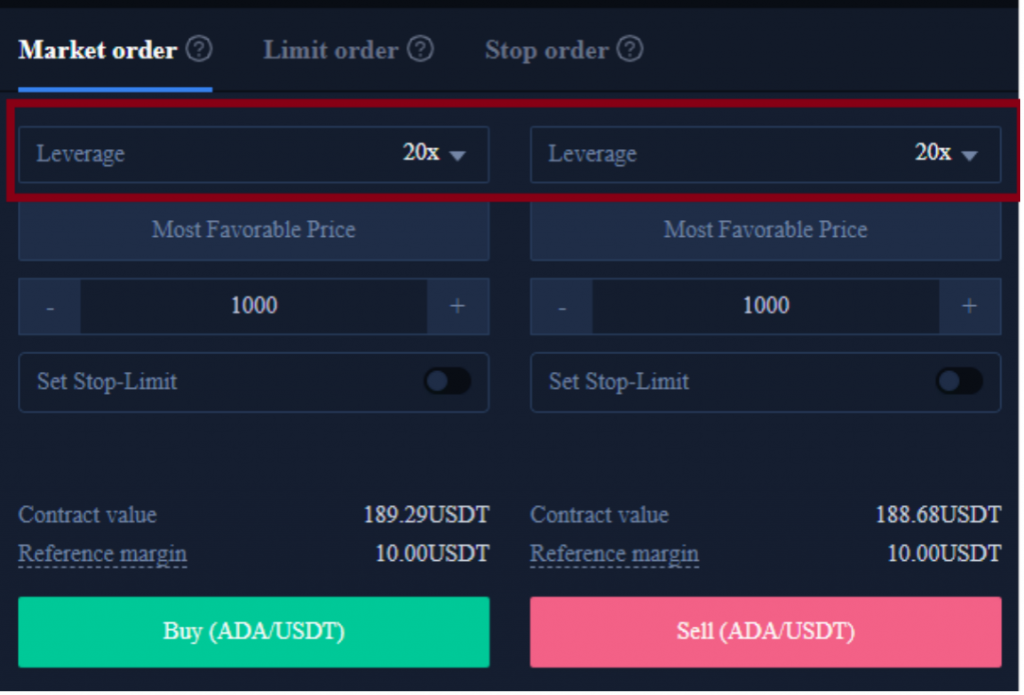
Task: Decrease sell quantity with minus button
Action: pos(561,306)
